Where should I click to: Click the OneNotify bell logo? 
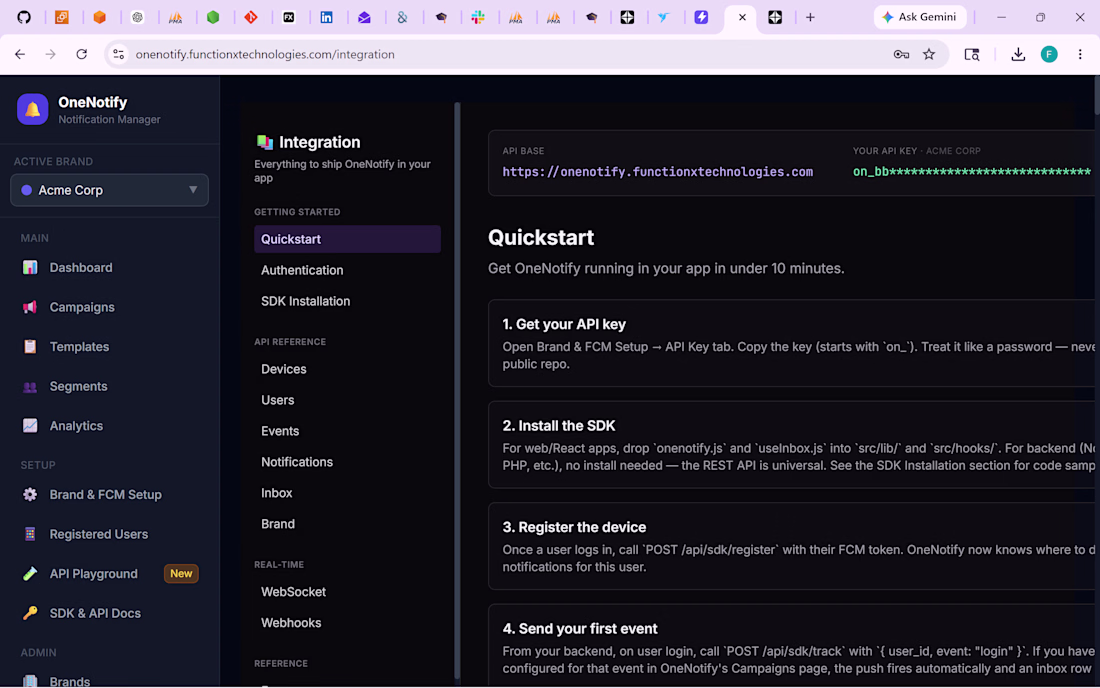pos(32,109)
